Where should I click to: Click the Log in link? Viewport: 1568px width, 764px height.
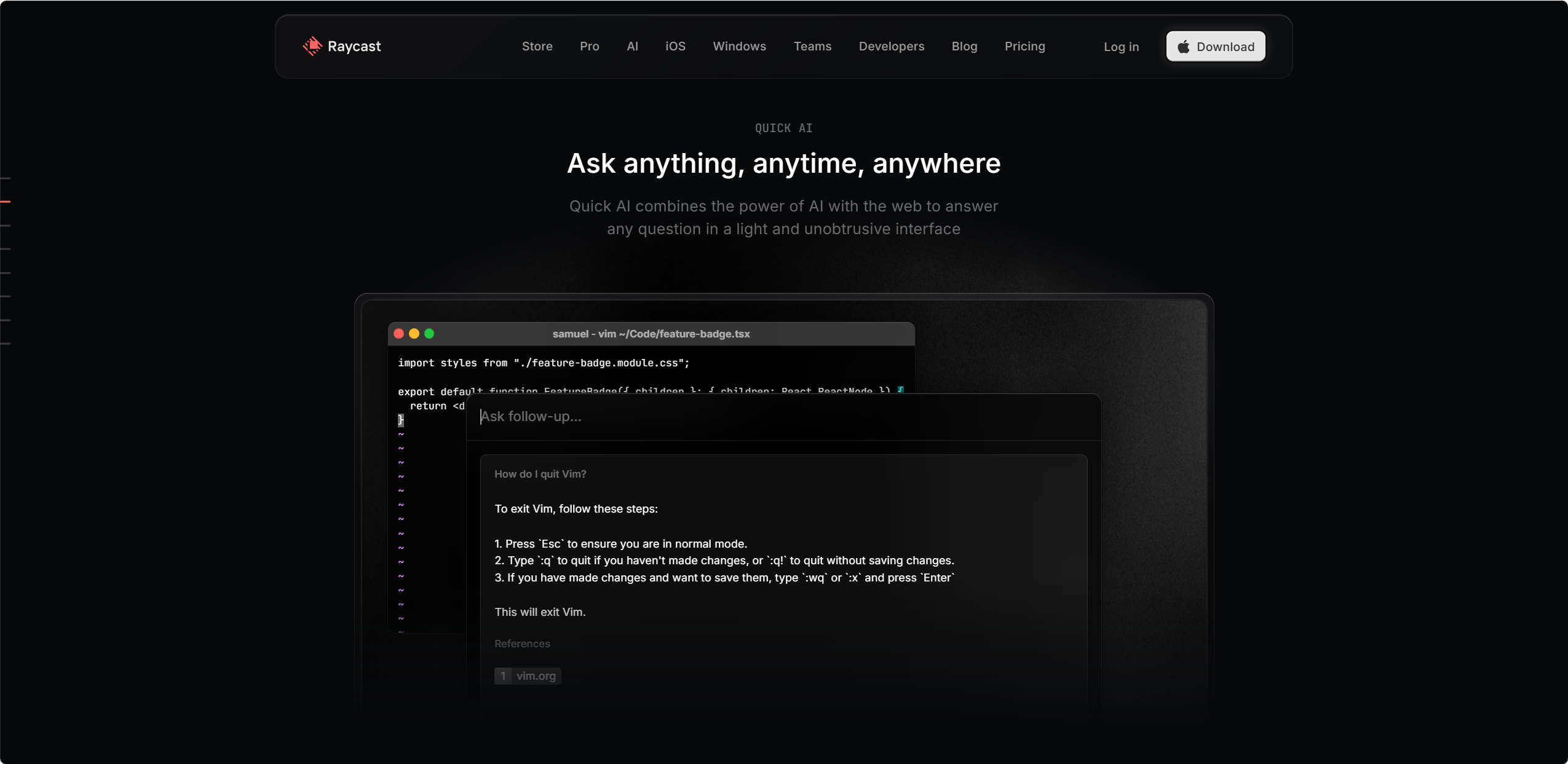(x=1121, y=47)
